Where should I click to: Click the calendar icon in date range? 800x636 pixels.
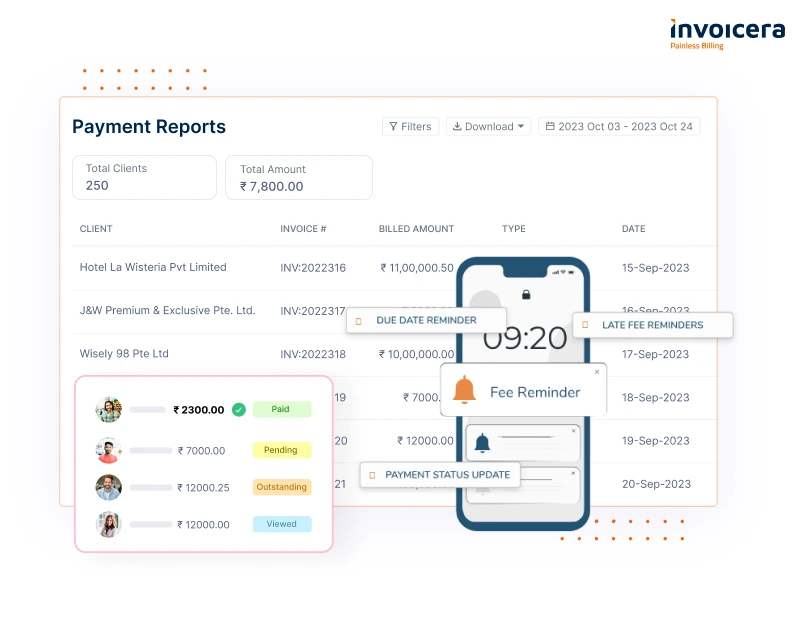[550, 126]
